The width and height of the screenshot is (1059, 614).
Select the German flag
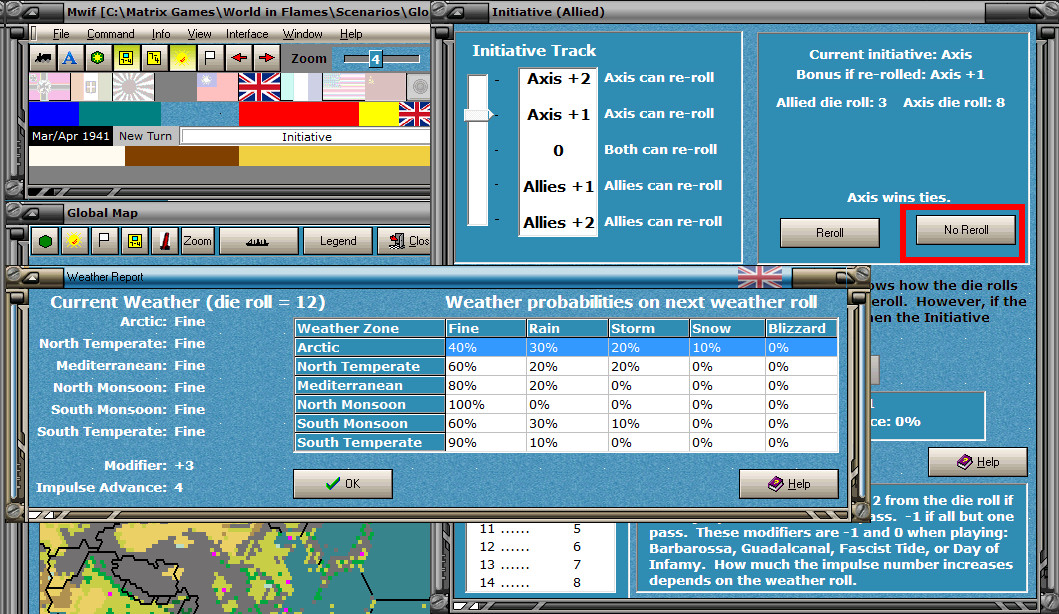pos(49,87)
